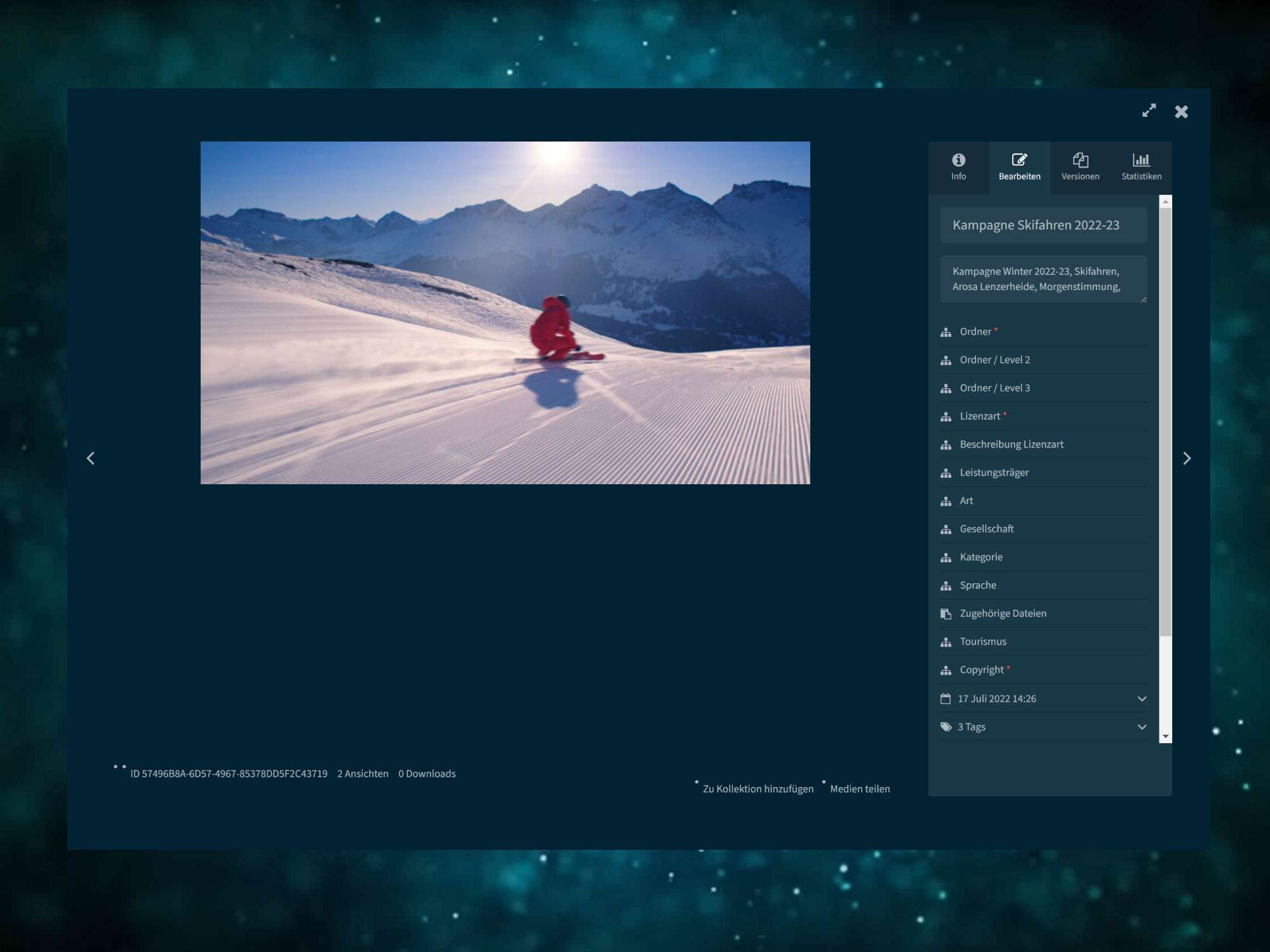The height and width of the screenshot is (952, 1270).
Task: Click the skier preview image
Action: click(x=505, y=312)
